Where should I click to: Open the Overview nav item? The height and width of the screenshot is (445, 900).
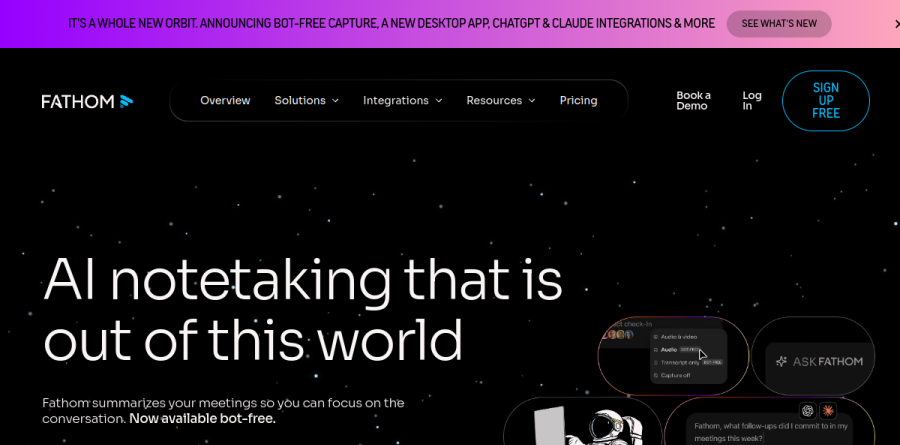click(225, 100)
